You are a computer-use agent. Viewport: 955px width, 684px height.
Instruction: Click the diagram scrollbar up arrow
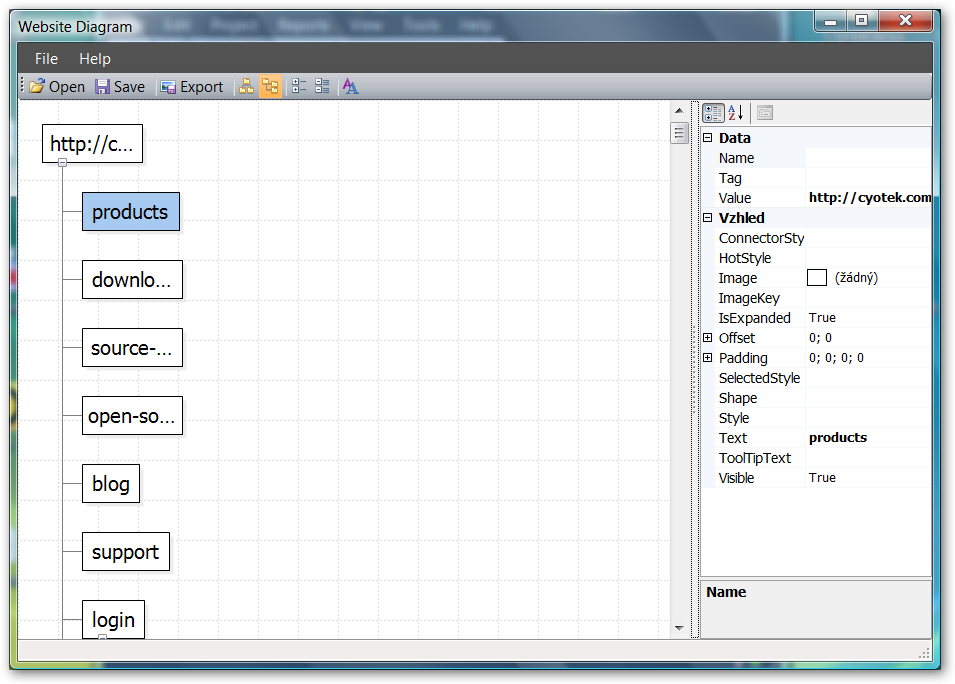point(679,111)
